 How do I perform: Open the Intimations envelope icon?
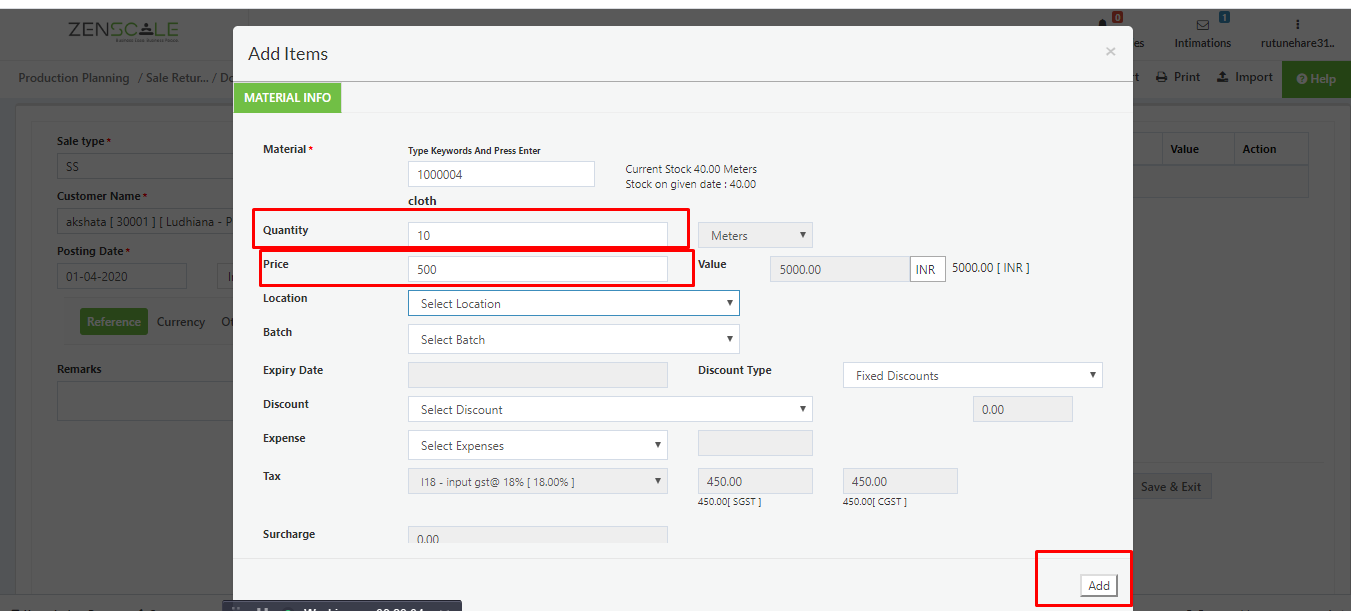pyautogui.click(x=1203, y=25)
